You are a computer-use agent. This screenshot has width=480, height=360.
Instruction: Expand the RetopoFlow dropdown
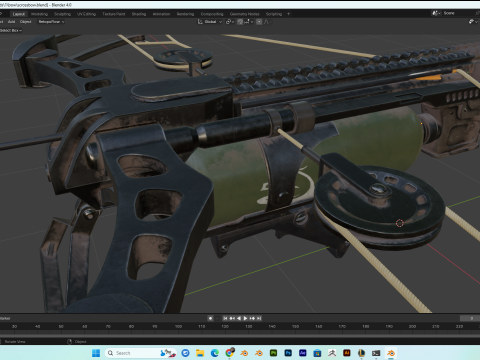51,22
